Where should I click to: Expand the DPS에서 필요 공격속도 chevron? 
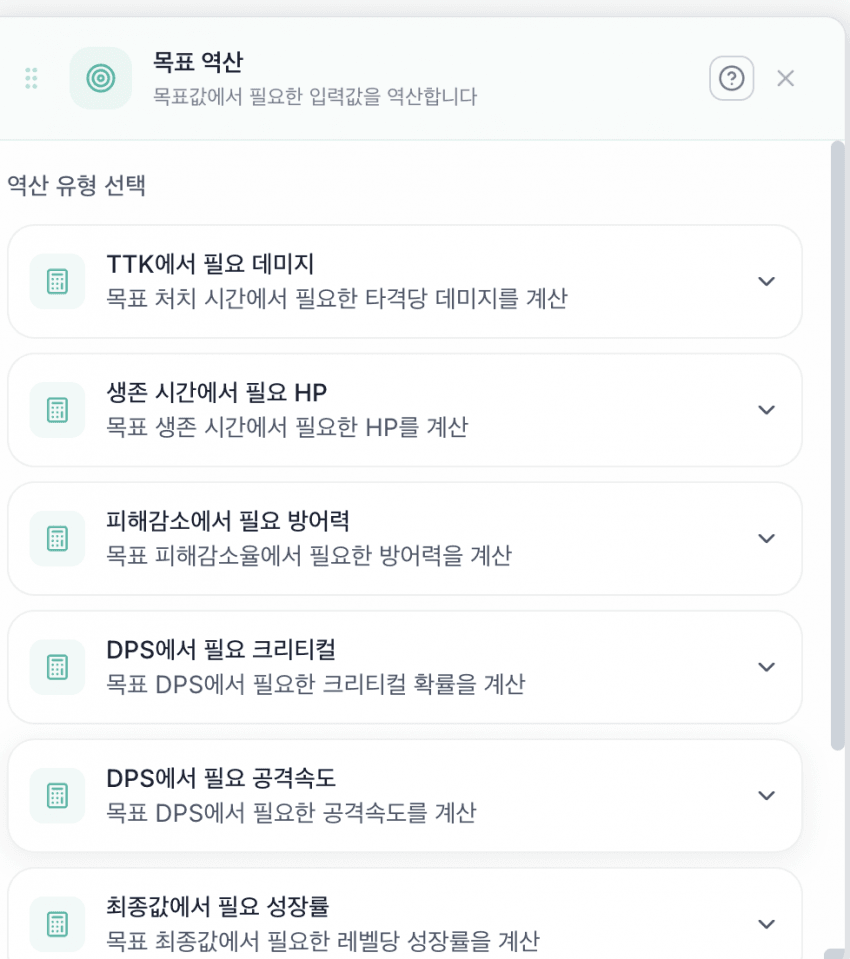[766, 796]
